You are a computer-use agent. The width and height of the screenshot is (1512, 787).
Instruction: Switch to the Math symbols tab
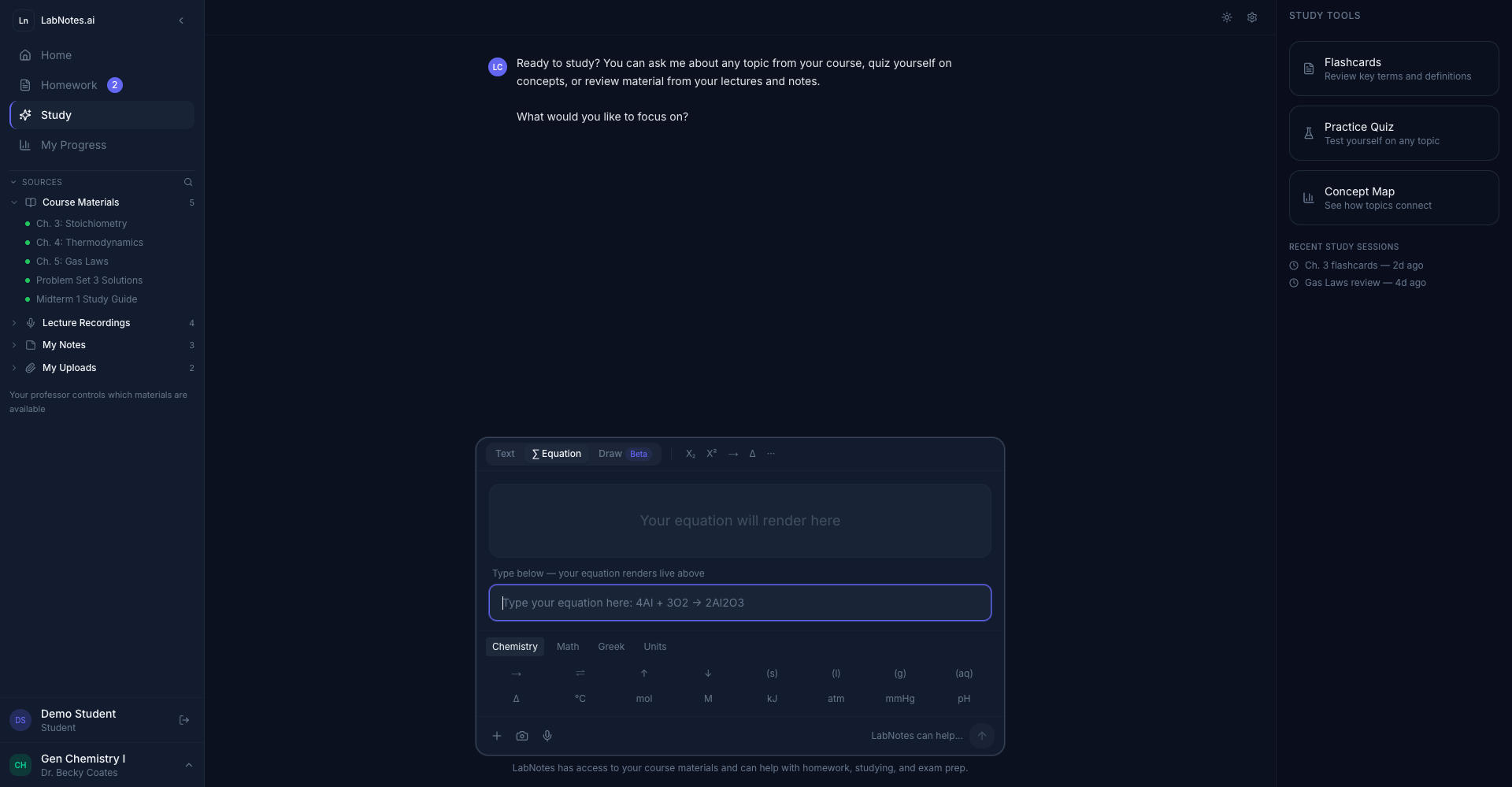568,646
